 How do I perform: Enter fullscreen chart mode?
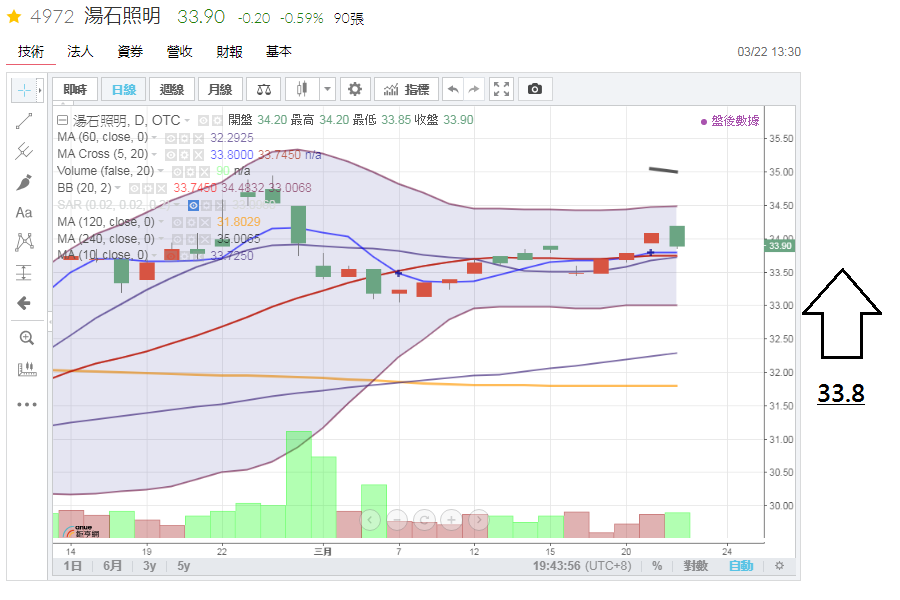coord(501,90)
